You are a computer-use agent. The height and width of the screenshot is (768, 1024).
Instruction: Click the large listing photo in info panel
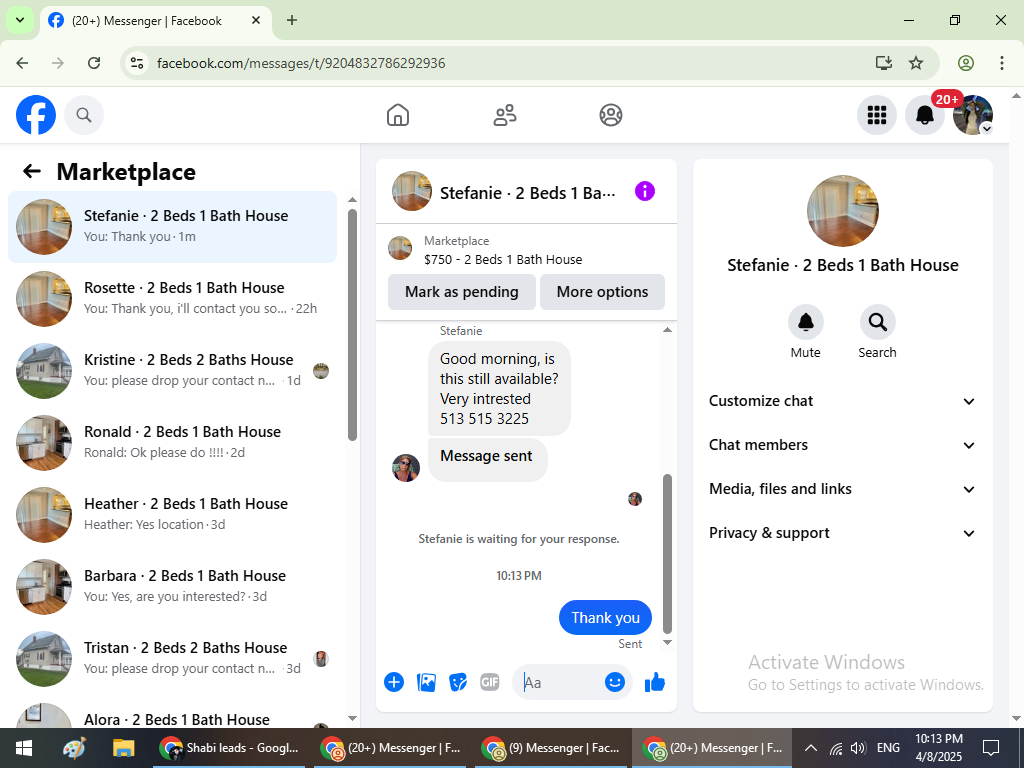click(x=842, y=211)
